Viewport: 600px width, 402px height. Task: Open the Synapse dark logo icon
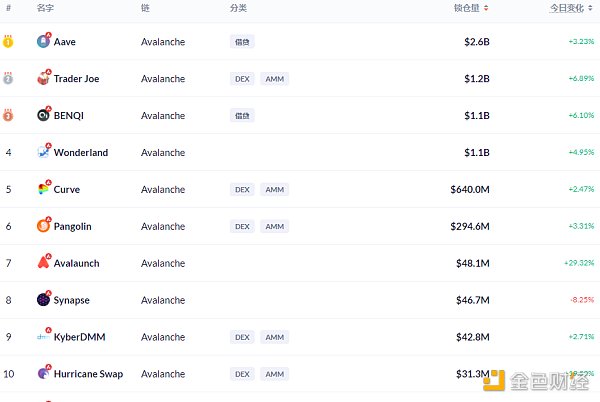pos(43,299)
